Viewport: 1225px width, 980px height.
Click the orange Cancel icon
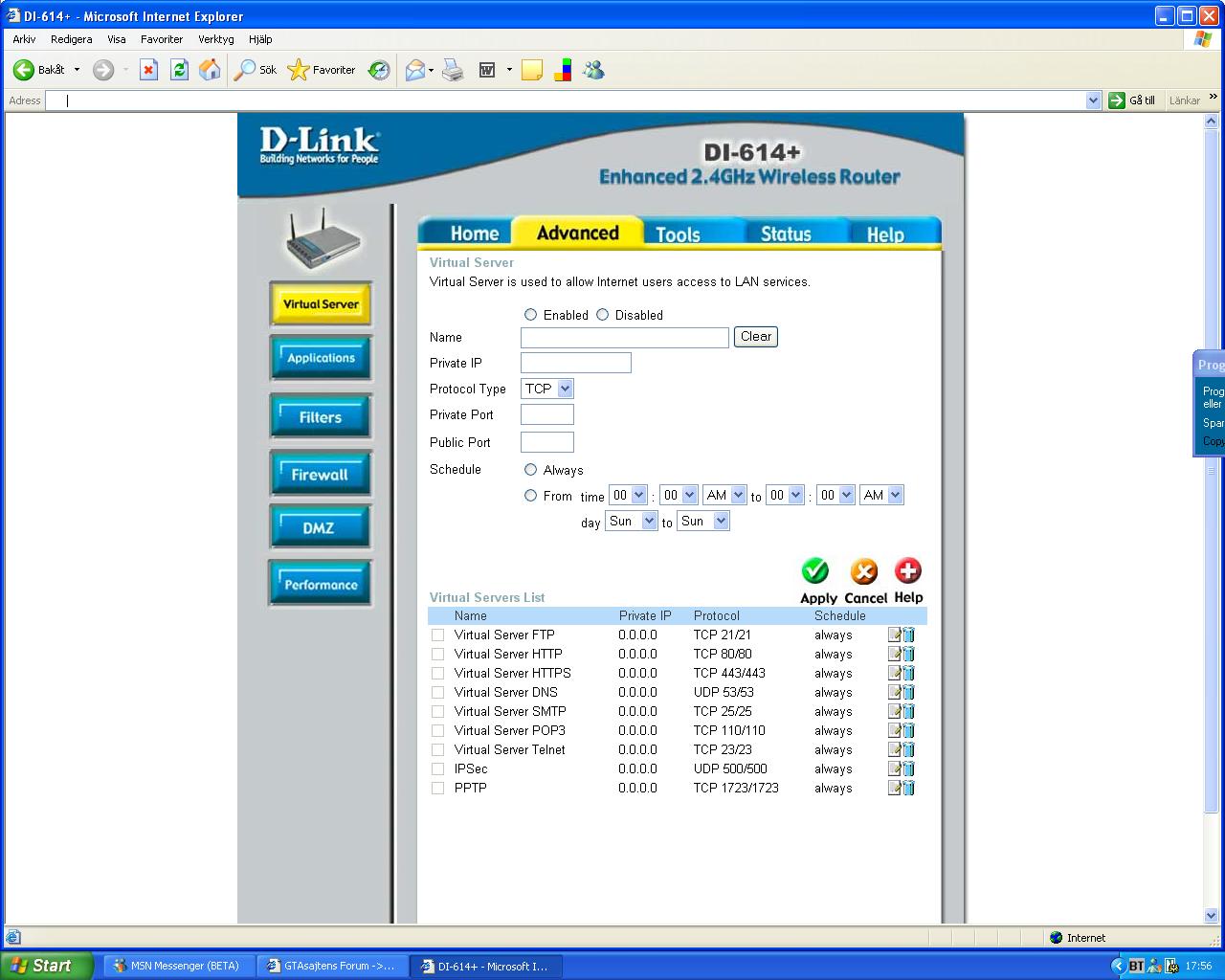864,571
